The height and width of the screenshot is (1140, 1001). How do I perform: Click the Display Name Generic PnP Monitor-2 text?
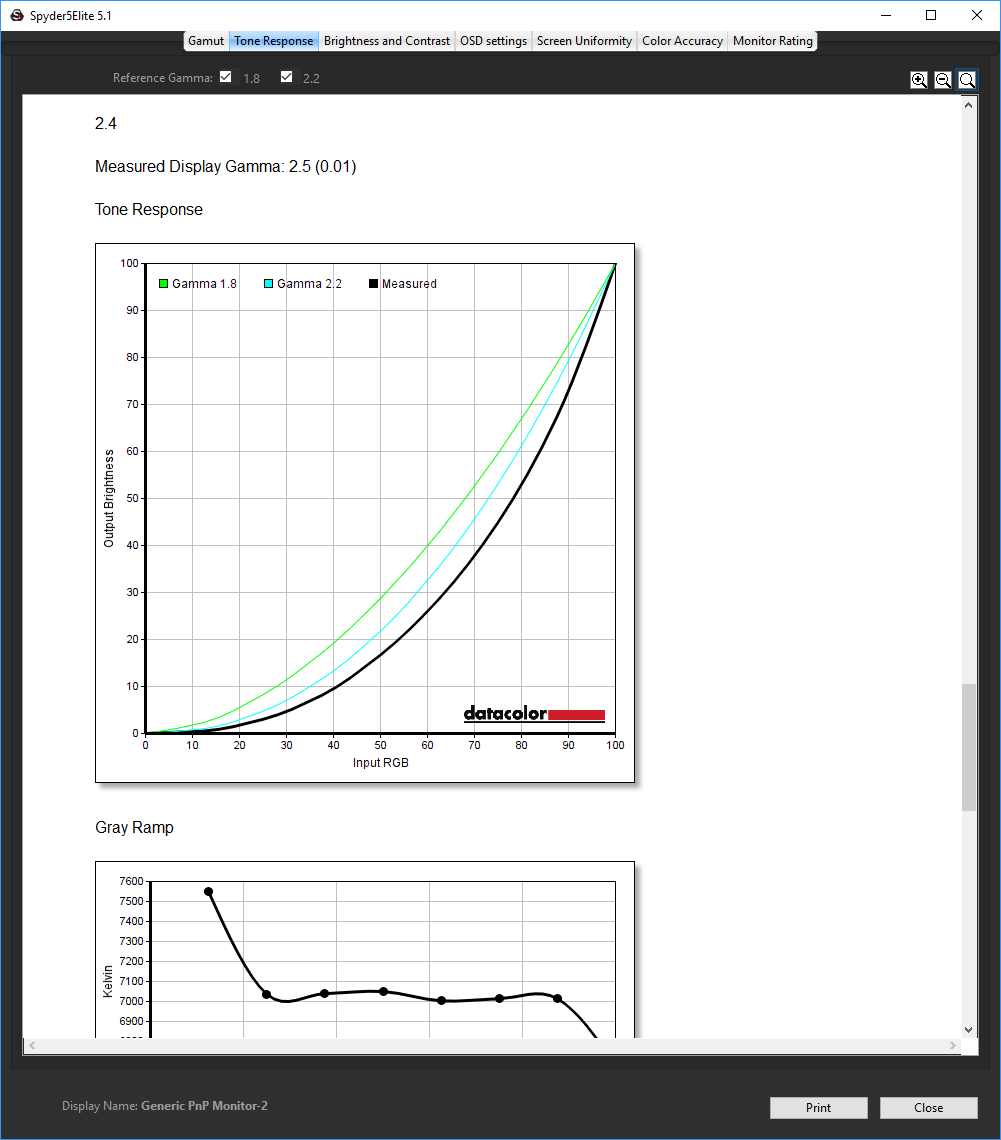[165, 1106]
